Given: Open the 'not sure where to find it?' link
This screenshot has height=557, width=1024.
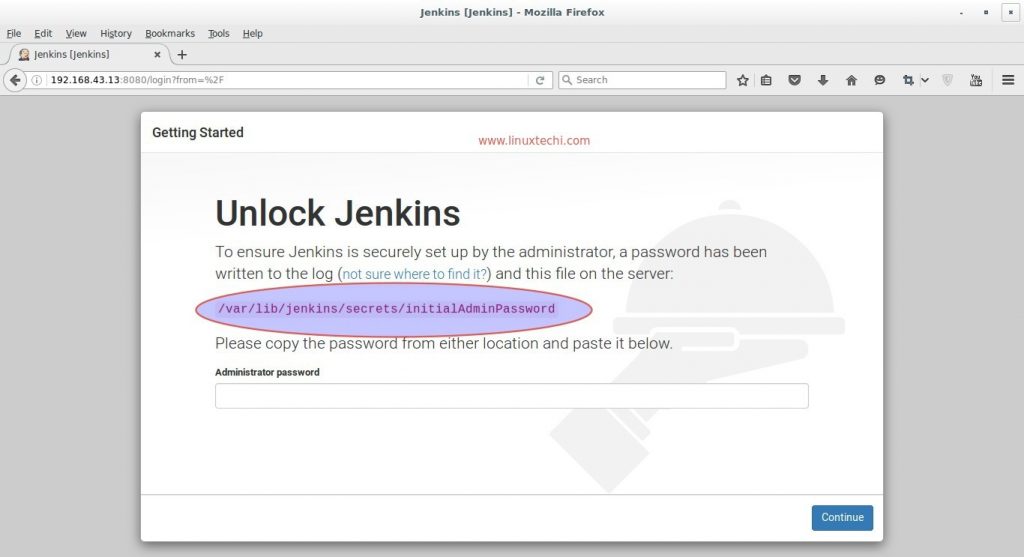Looking at the screenshot, I should tap(415, 274).
